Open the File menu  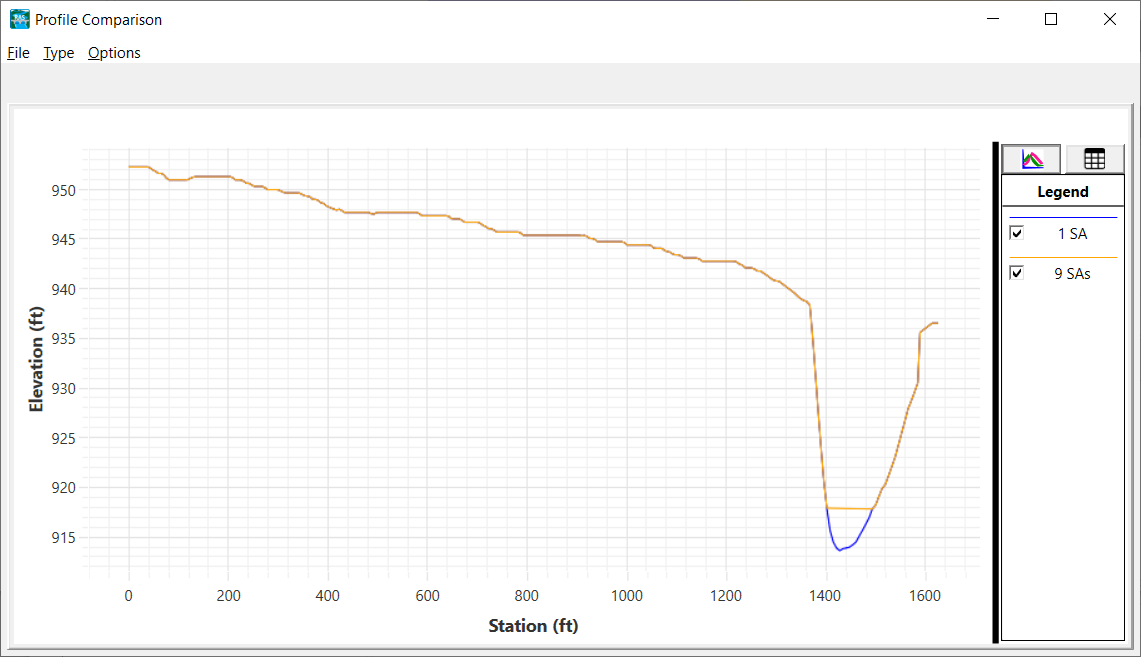point(18,53)
